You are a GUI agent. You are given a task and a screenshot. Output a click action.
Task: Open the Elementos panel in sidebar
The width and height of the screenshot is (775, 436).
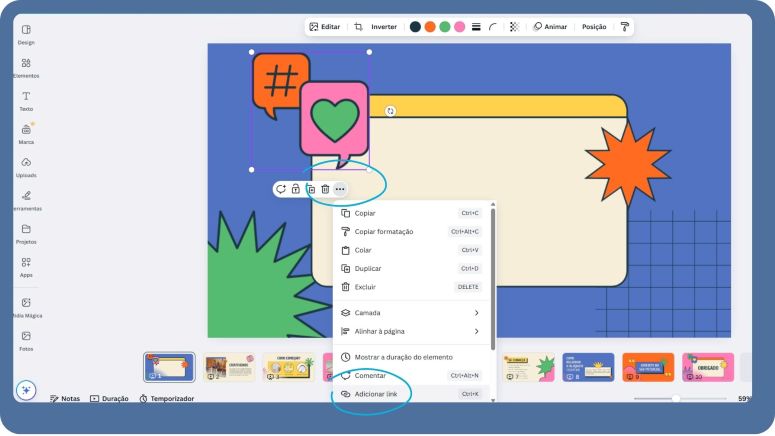[x=26, y=66]
